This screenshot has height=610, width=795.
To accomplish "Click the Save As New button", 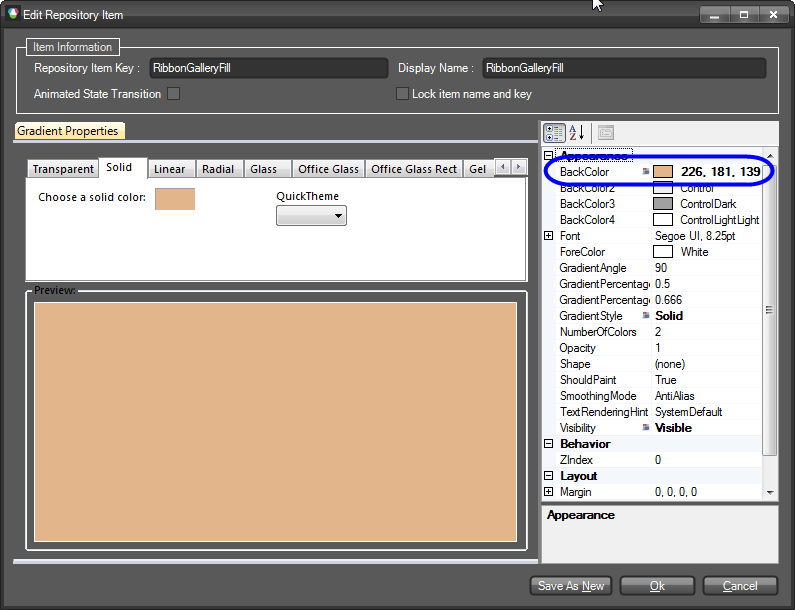I will pos(571,586).
